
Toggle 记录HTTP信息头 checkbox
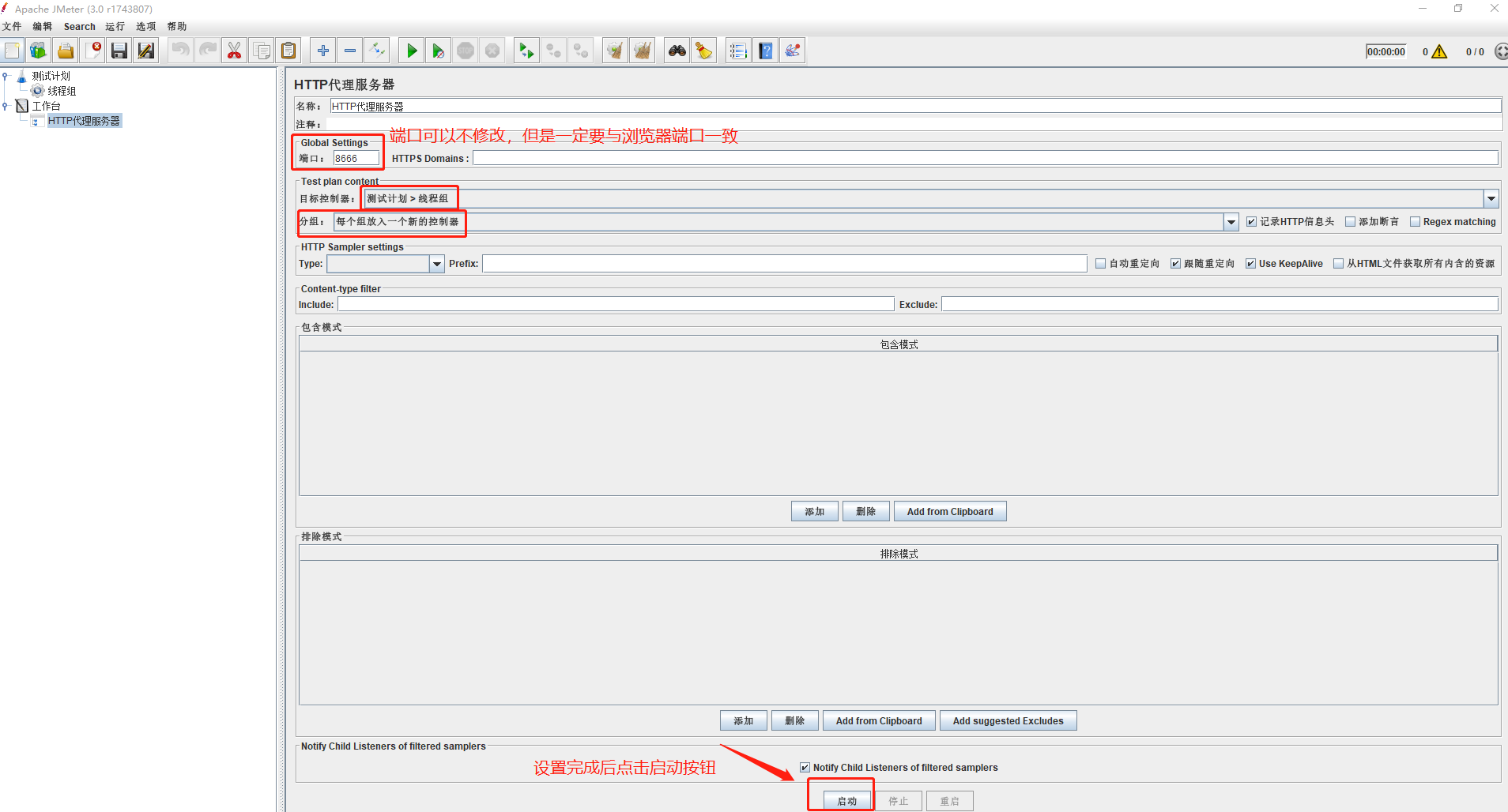click(x=1251, y=222)
